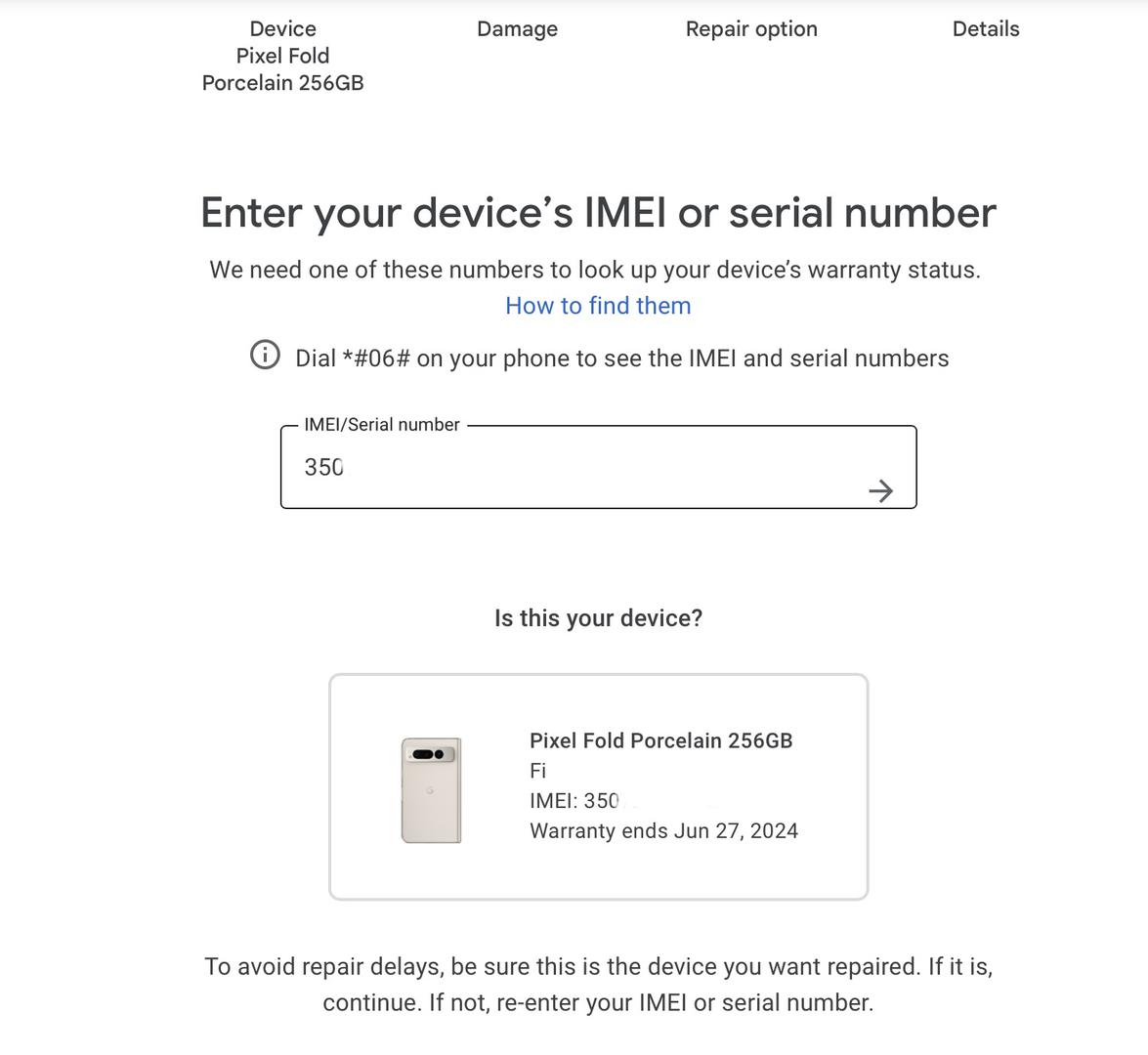
Task: Go to the Details step
Action: tap(986, 28)
